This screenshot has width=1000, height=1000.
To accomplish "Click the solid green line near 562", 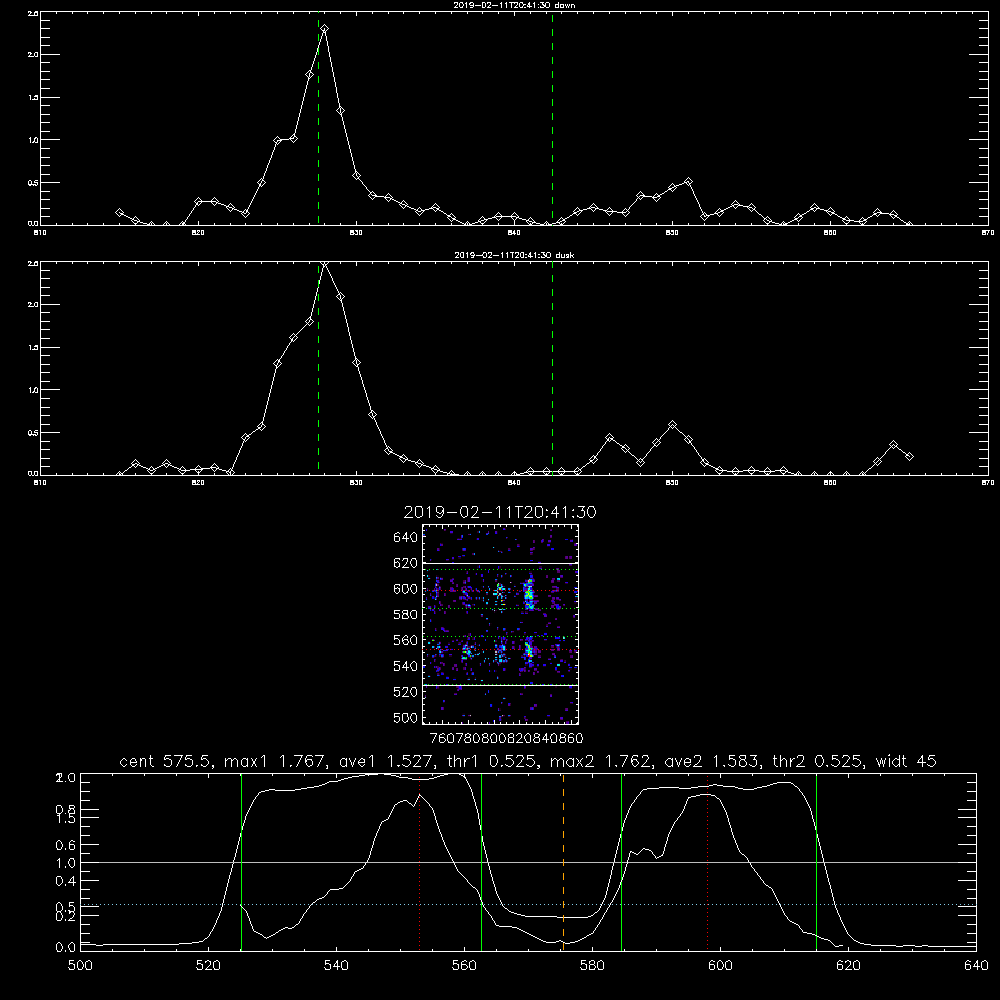I will click(x=482, y=862).
